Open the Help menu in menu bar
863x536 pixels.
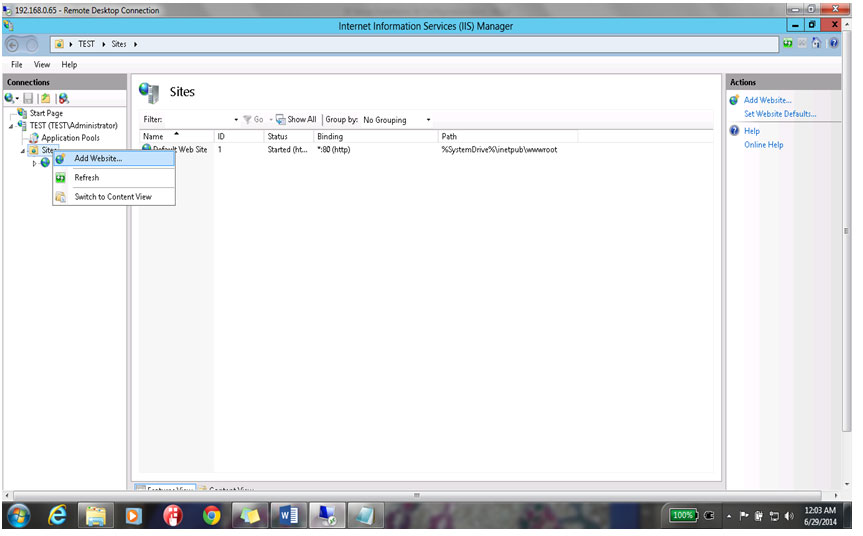69,64
